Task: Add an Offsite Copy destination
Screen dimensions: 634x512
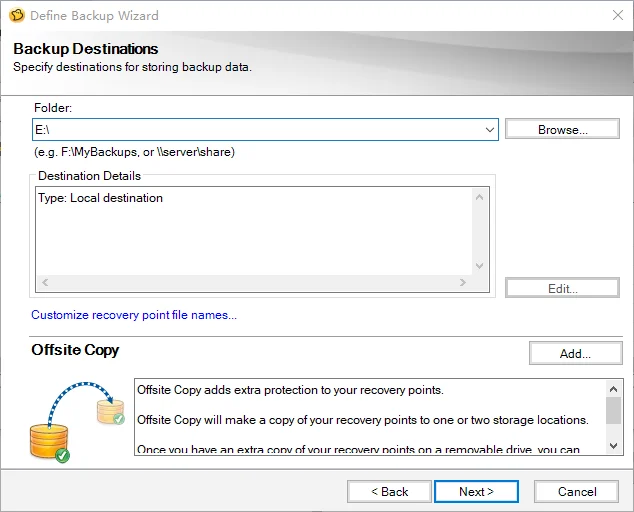Action: click(575, 353)
